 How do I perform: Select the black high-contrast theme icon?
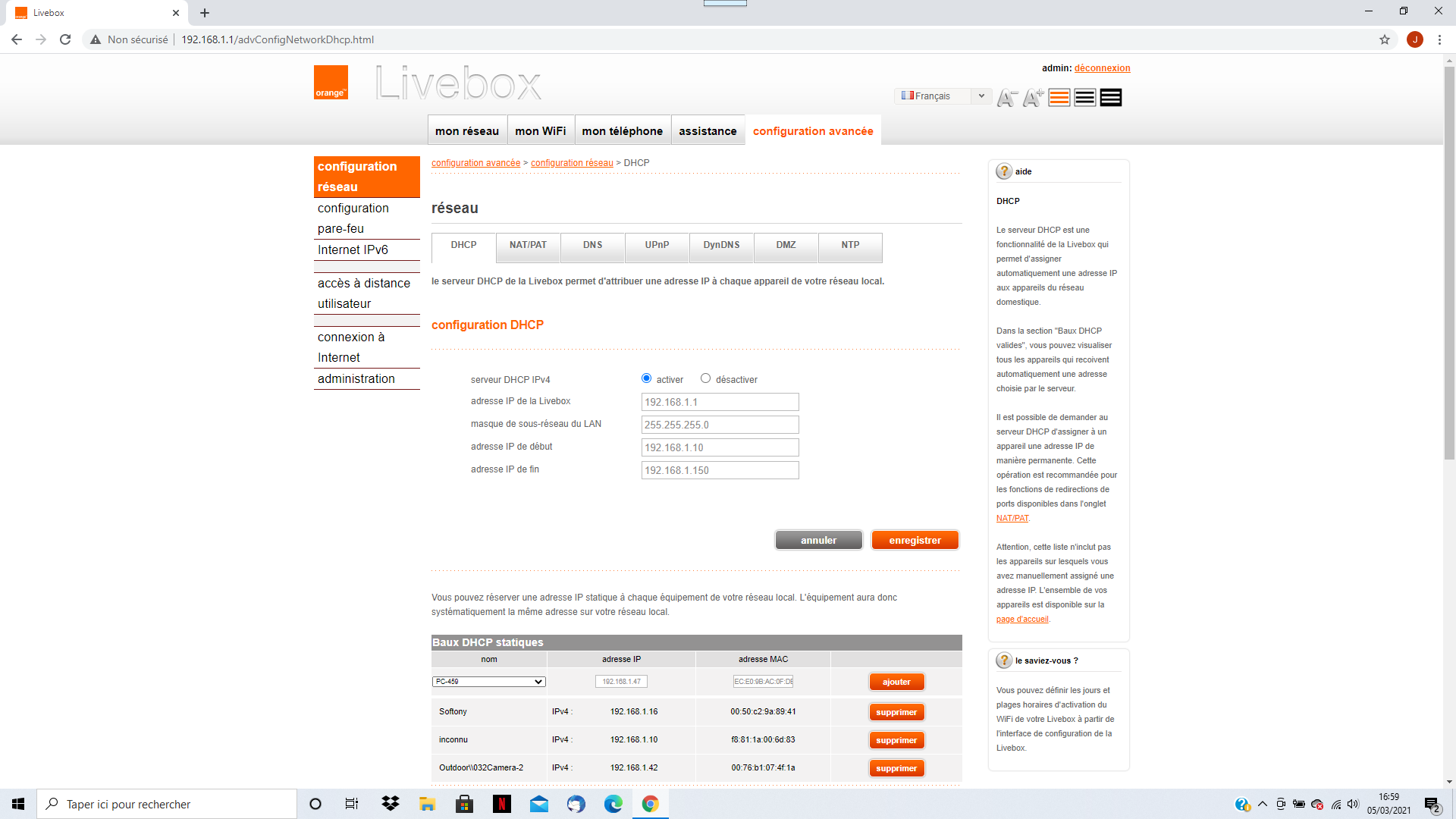(1111, 97)
